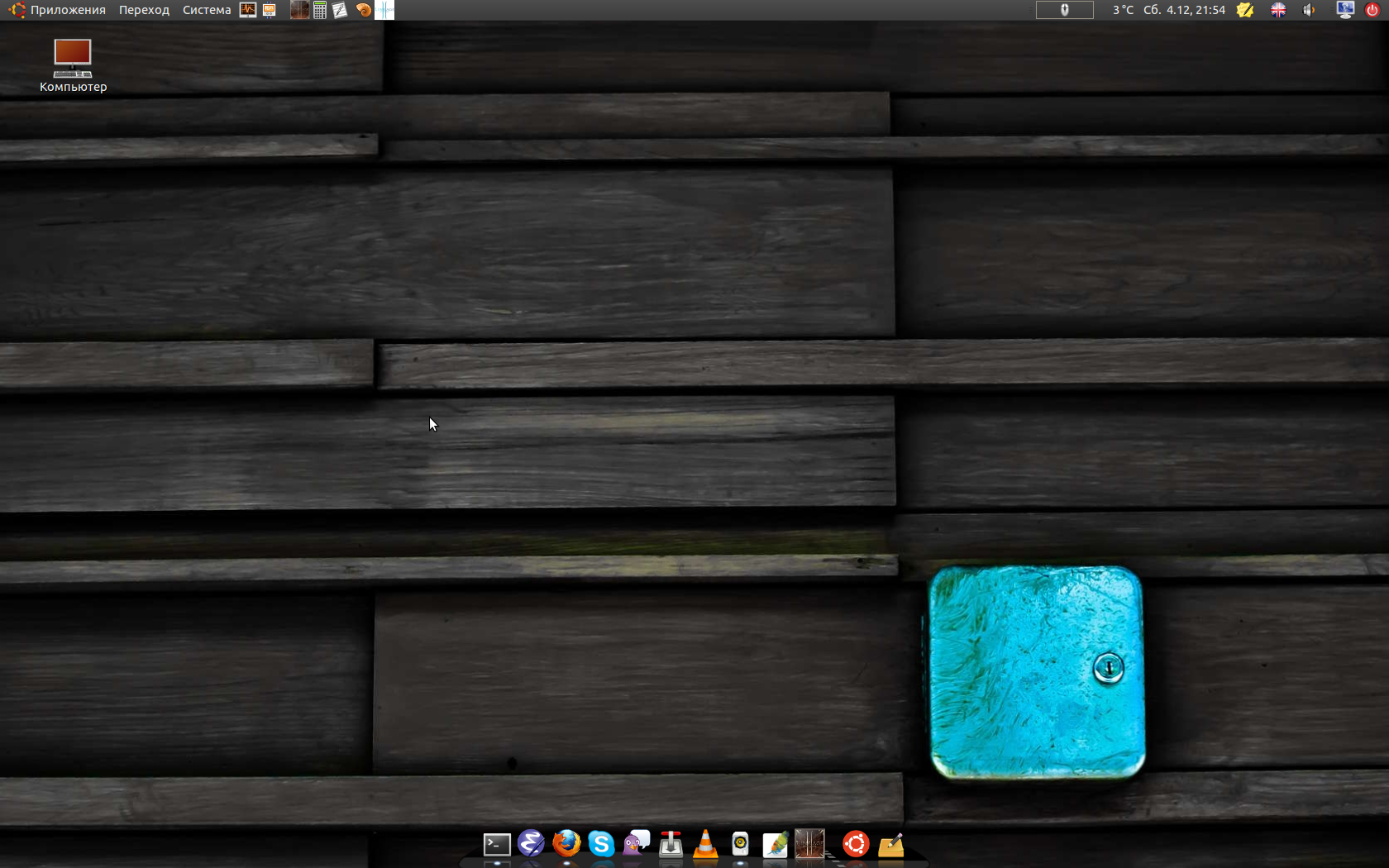Image resolution: width=1389 pixels, height=868 pixels.
Task: Toggle the volume speaker icon in the tray
Action: (1309, 10)
